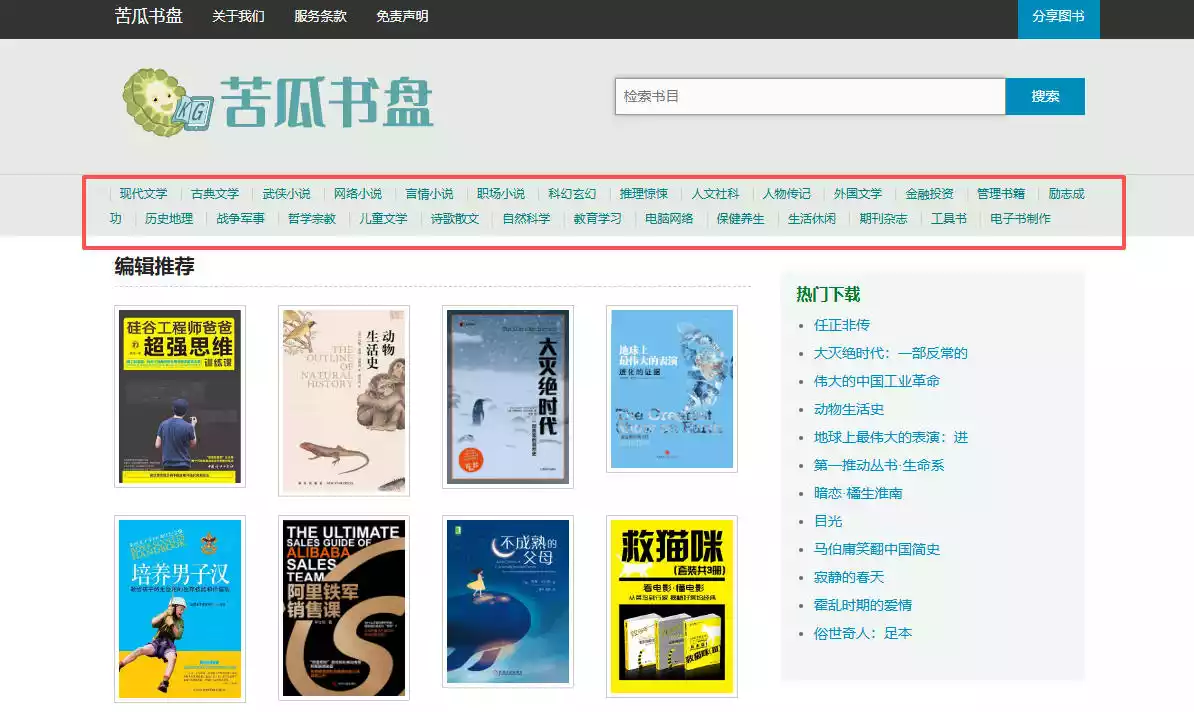Image resolution: width=1194 pixels, height=712 pixels.
Task: Click 动物生活史 link in hot downloads
Action: pyautogui.click(x=848, y=410)
